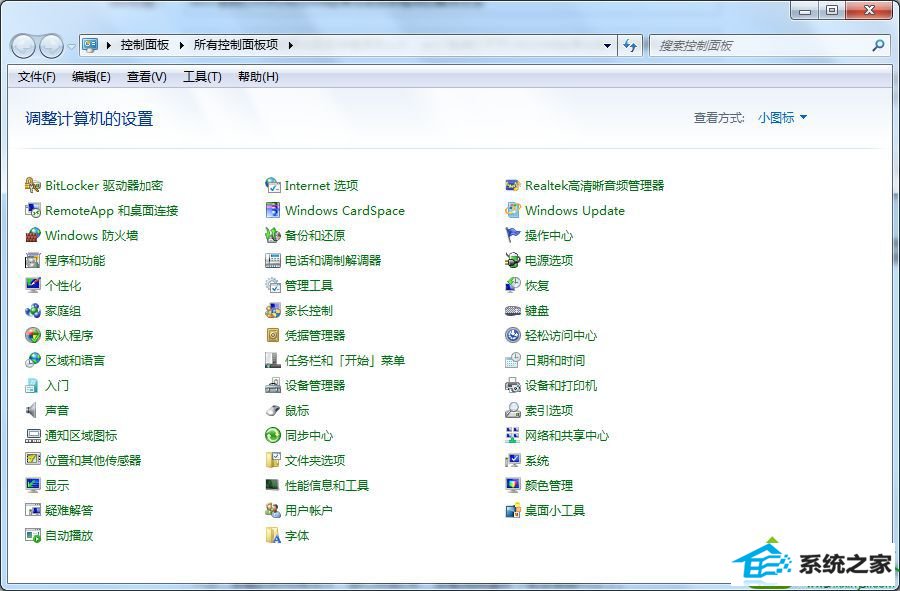Open the 编辑(E) menu
The height and width of the screenshot is (591, 900).
(91, 77)
